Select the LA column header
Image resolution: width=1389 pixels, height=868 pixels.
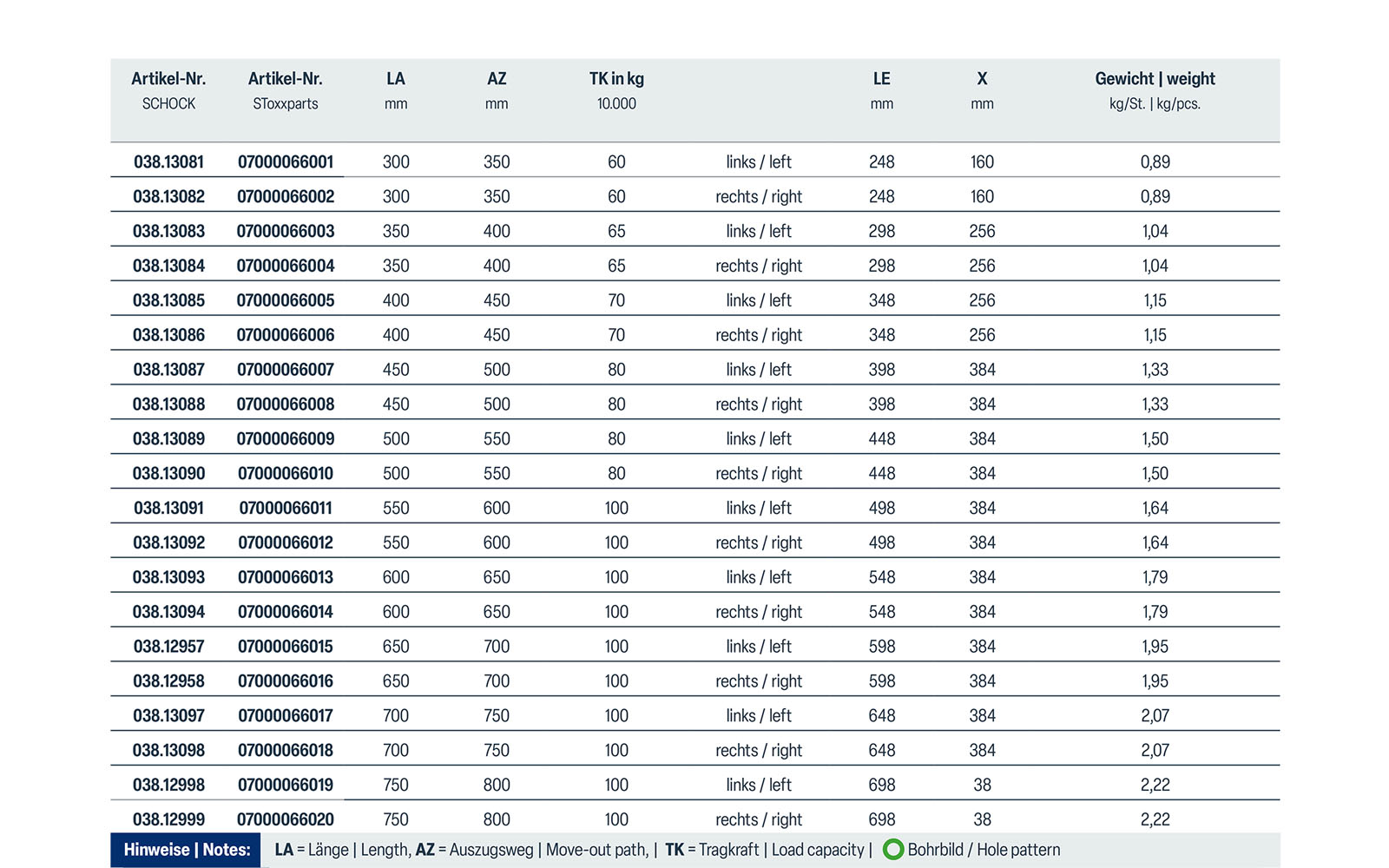coord(396,79)
